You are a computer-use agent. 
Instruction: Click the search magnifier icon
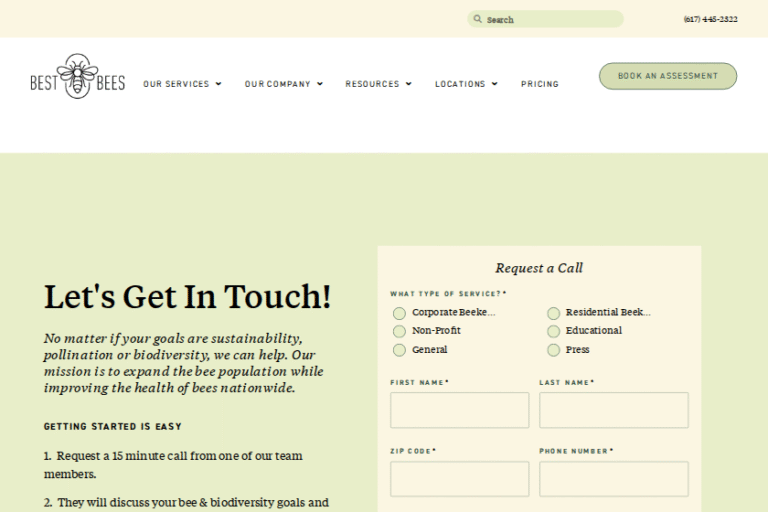pyautogui.click(x=478, y=19)
